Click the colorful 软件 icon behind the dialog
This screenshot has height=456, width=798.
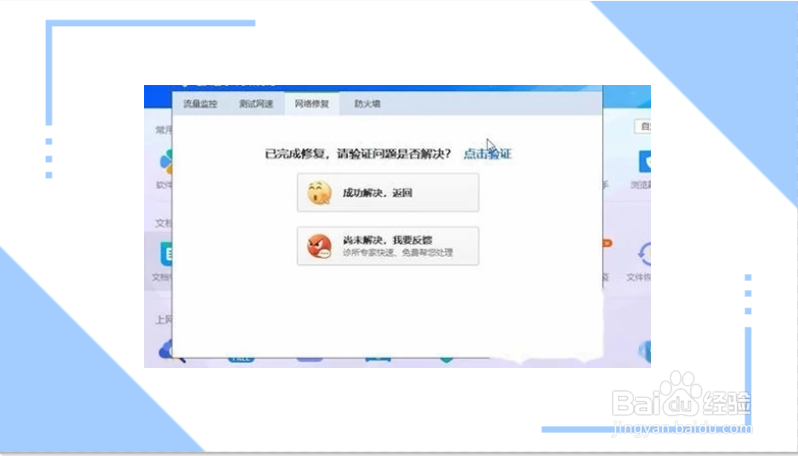point(166,162)
